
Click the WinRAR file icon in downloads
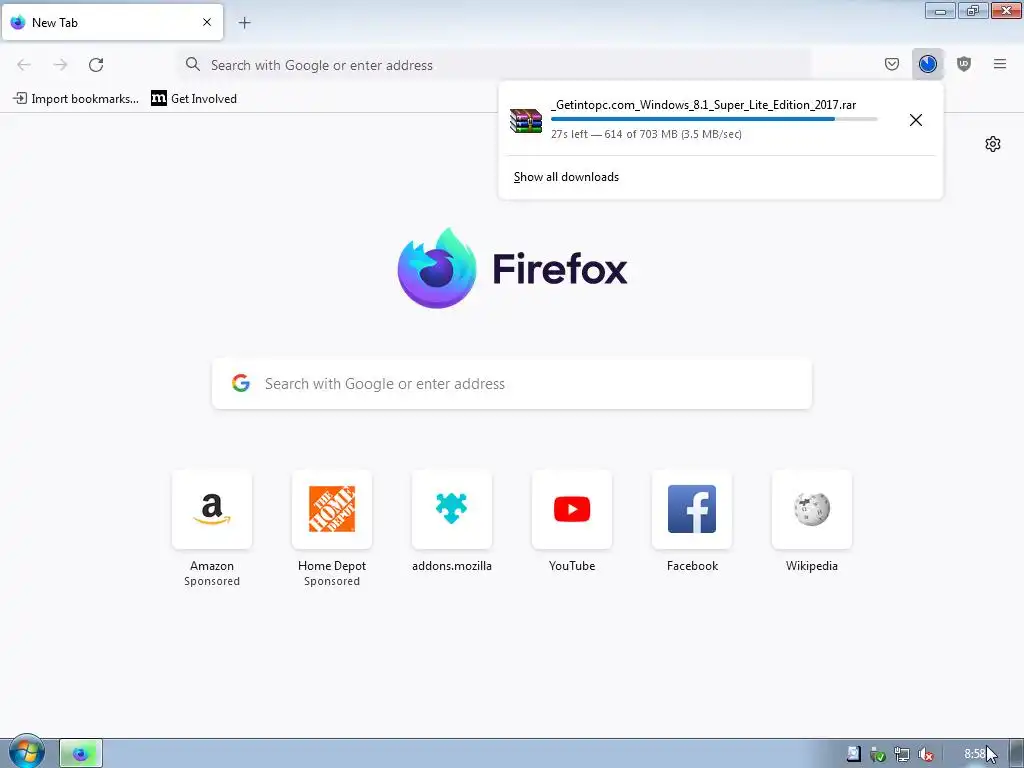tap(526, 120)
